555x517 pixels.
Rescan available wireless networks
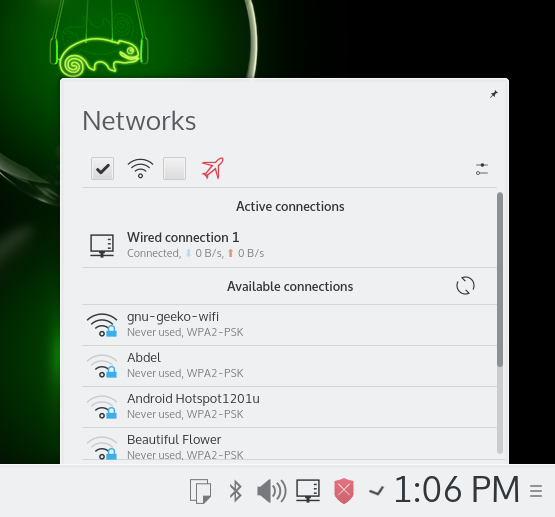tap(465, 286)
